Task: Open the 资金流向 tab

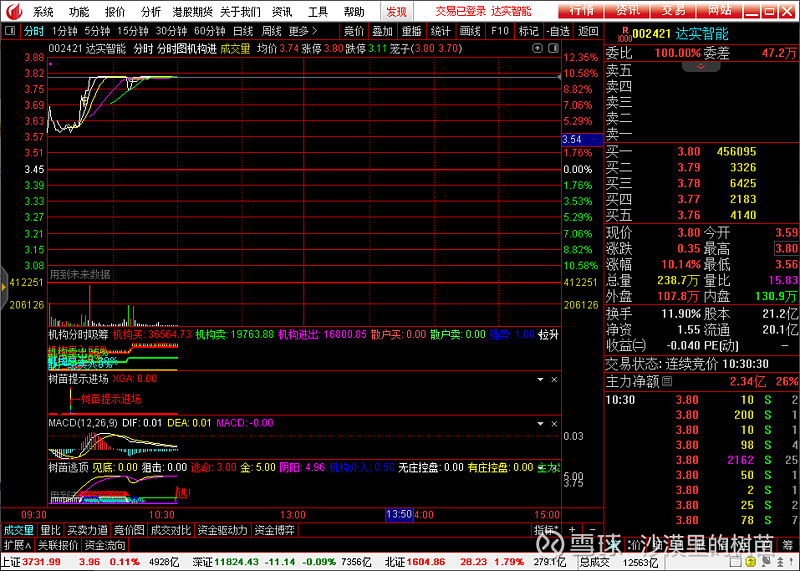Action: pos(105,545)
